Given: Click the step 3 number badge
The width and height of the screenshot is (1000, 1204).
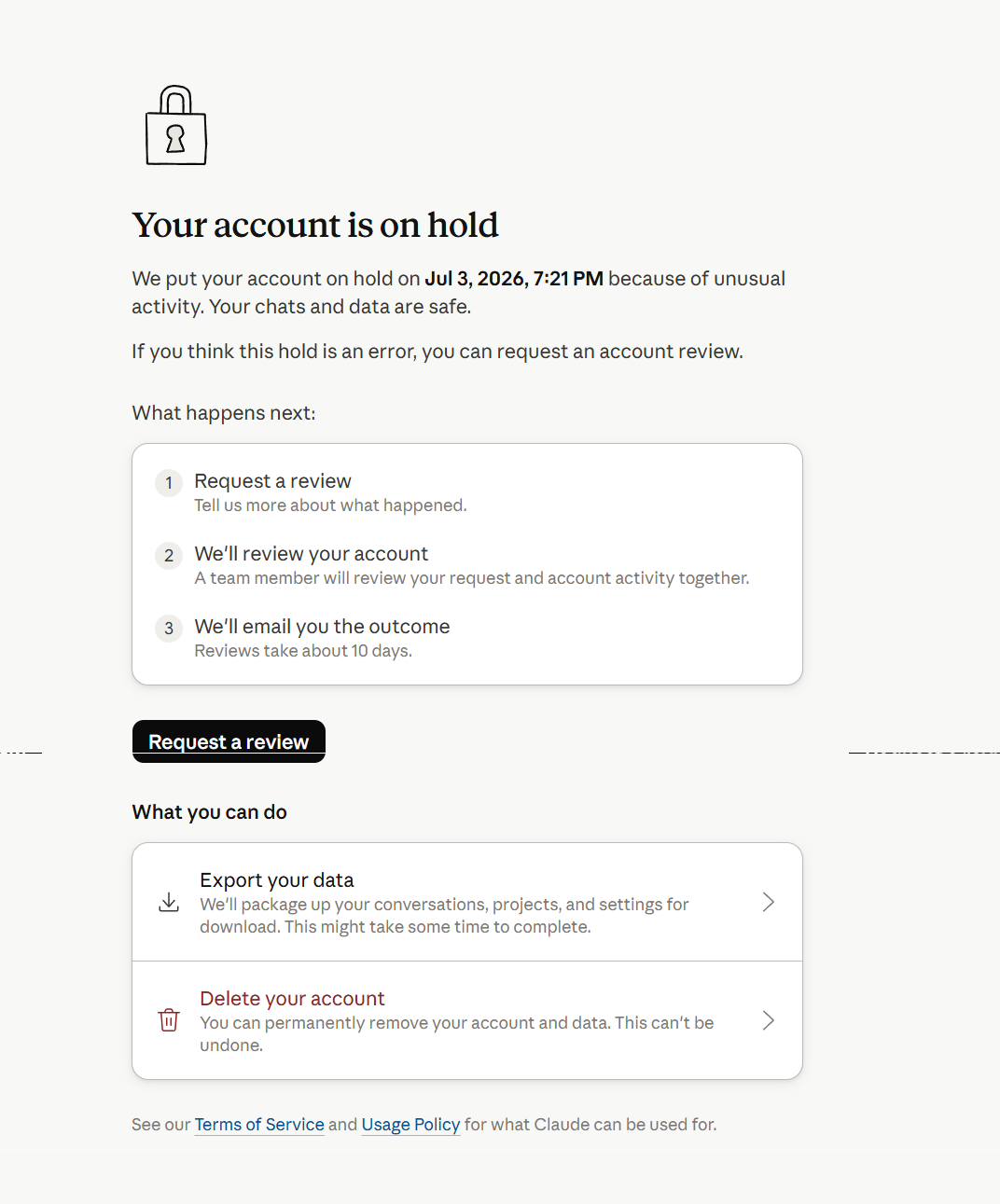Looking at the screenshot, I should pos(169,629).
